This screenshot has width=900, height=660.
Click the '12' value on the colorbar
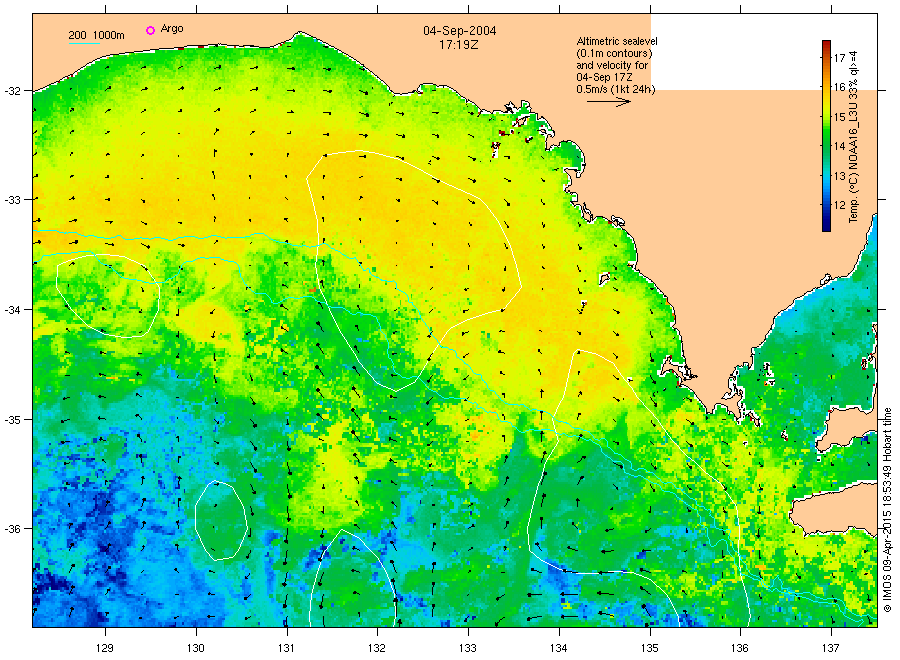tap(839, 205)
